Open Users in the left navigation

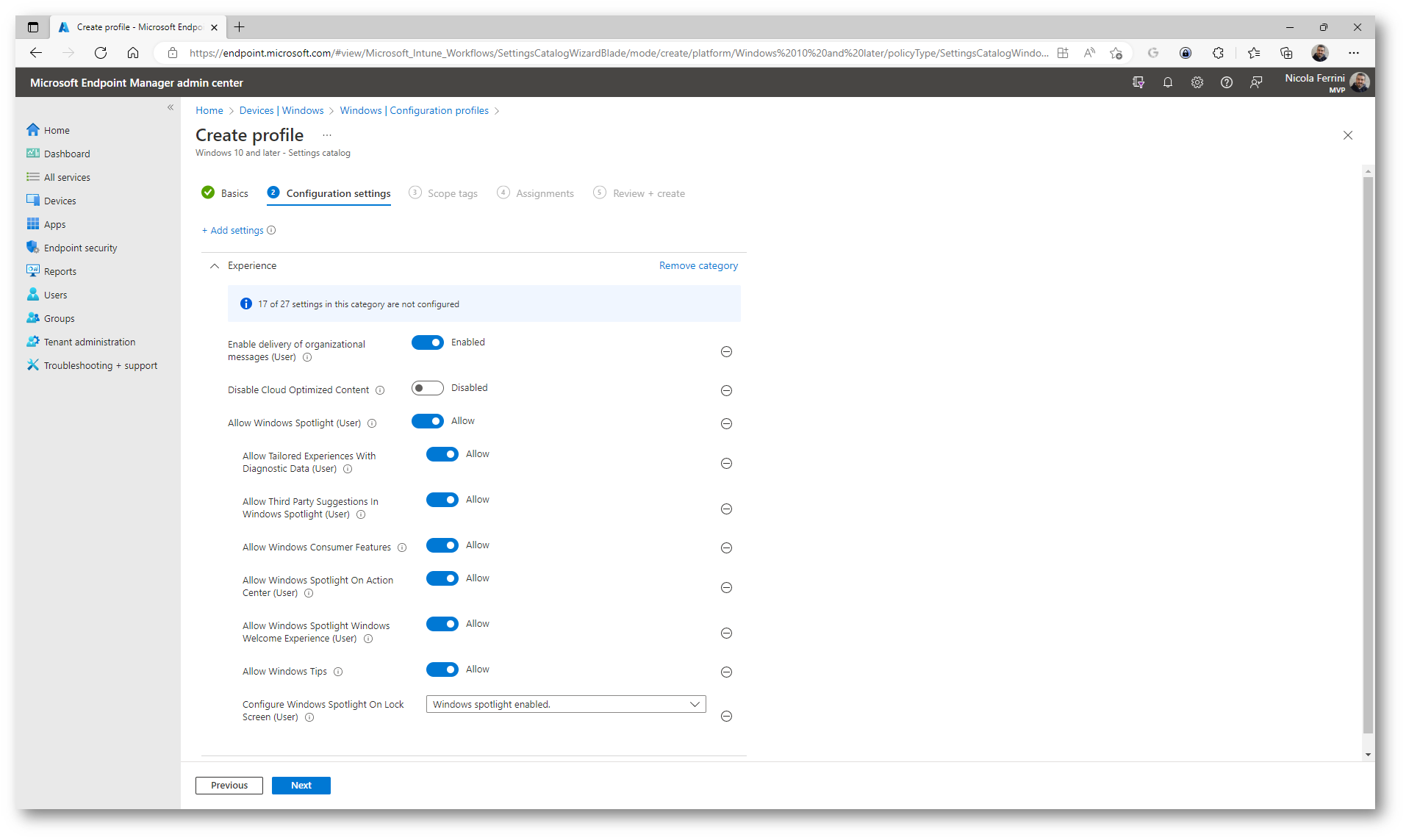[x=47, y=295]
